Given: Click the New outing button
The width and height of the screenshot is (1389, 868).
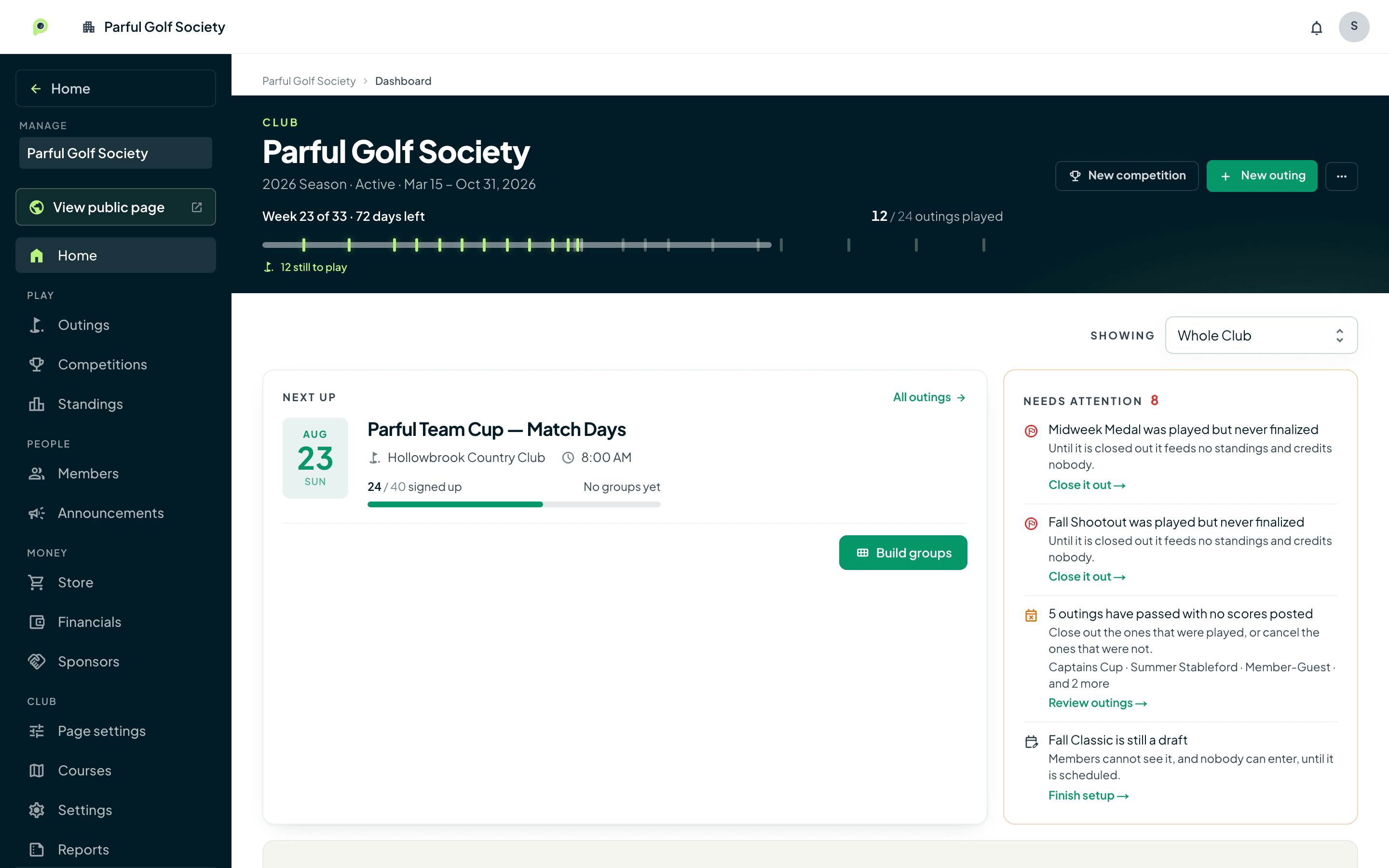Looking at the screenshot, I should pyautogui.click(x=1262, y=176).
